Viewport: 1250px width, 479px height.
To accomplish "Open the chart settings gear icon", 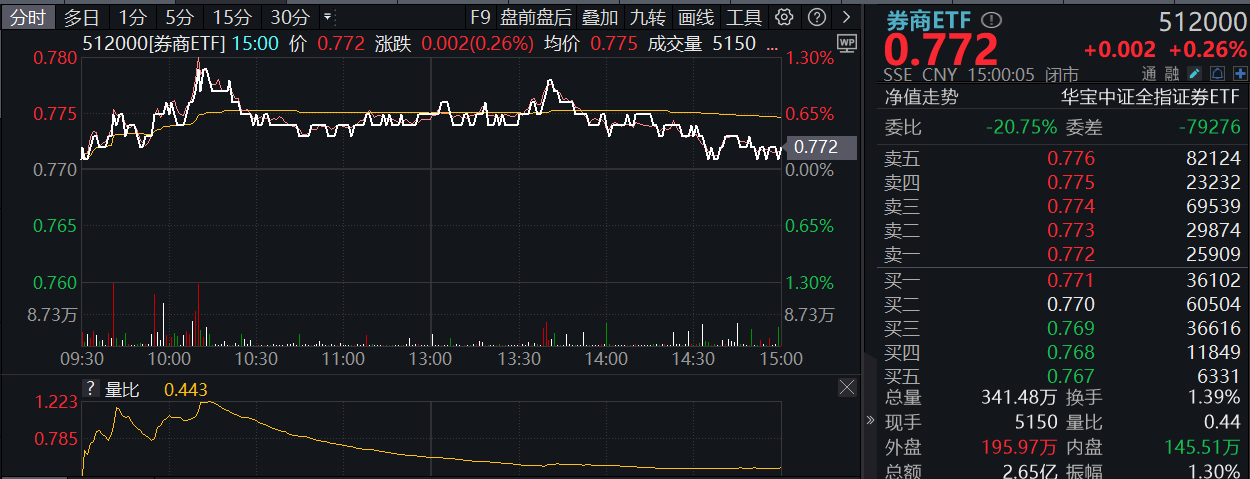I will (785, 18).
